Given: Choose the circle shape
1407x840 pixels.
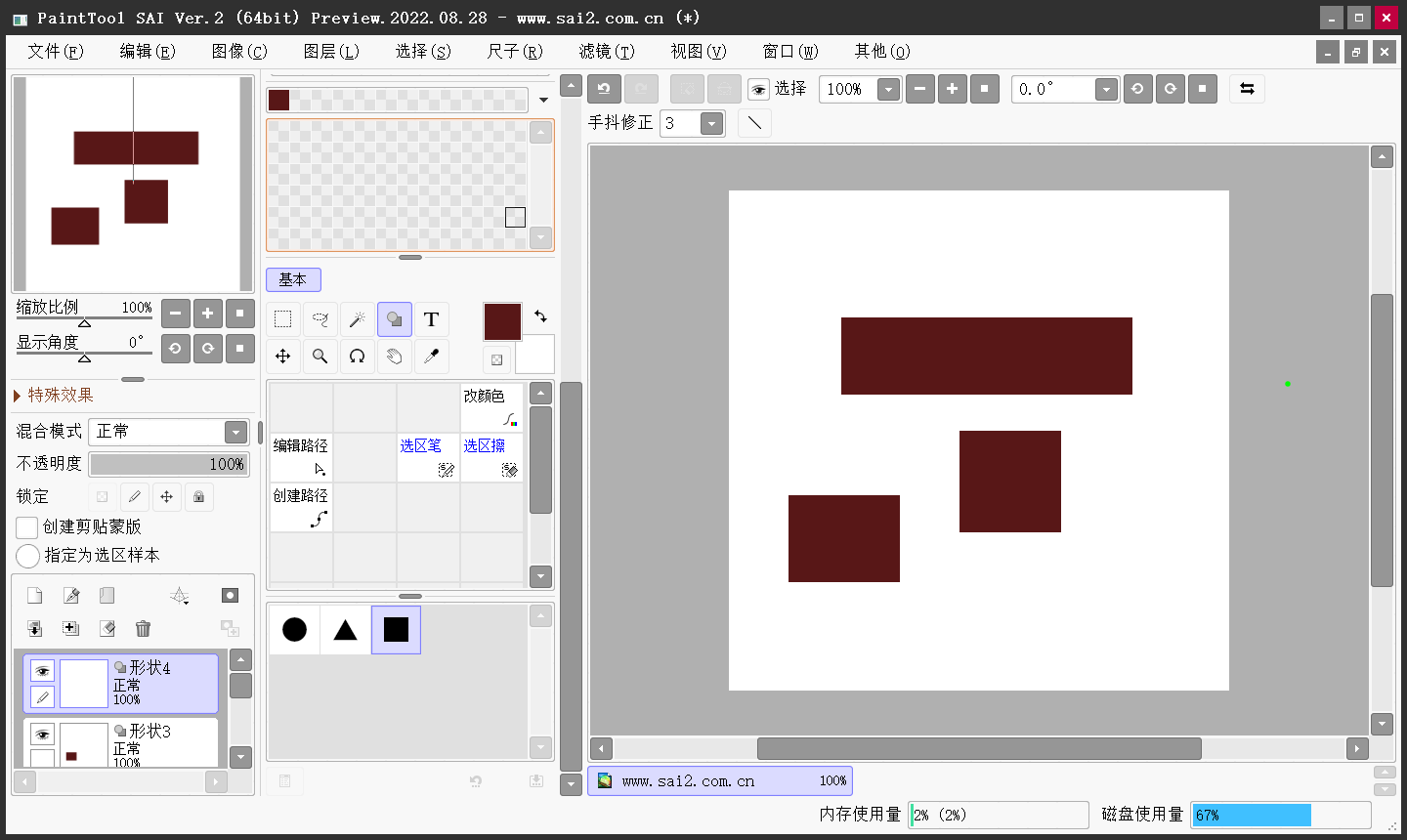Looking at the screenshot, I should coord(294,629).
